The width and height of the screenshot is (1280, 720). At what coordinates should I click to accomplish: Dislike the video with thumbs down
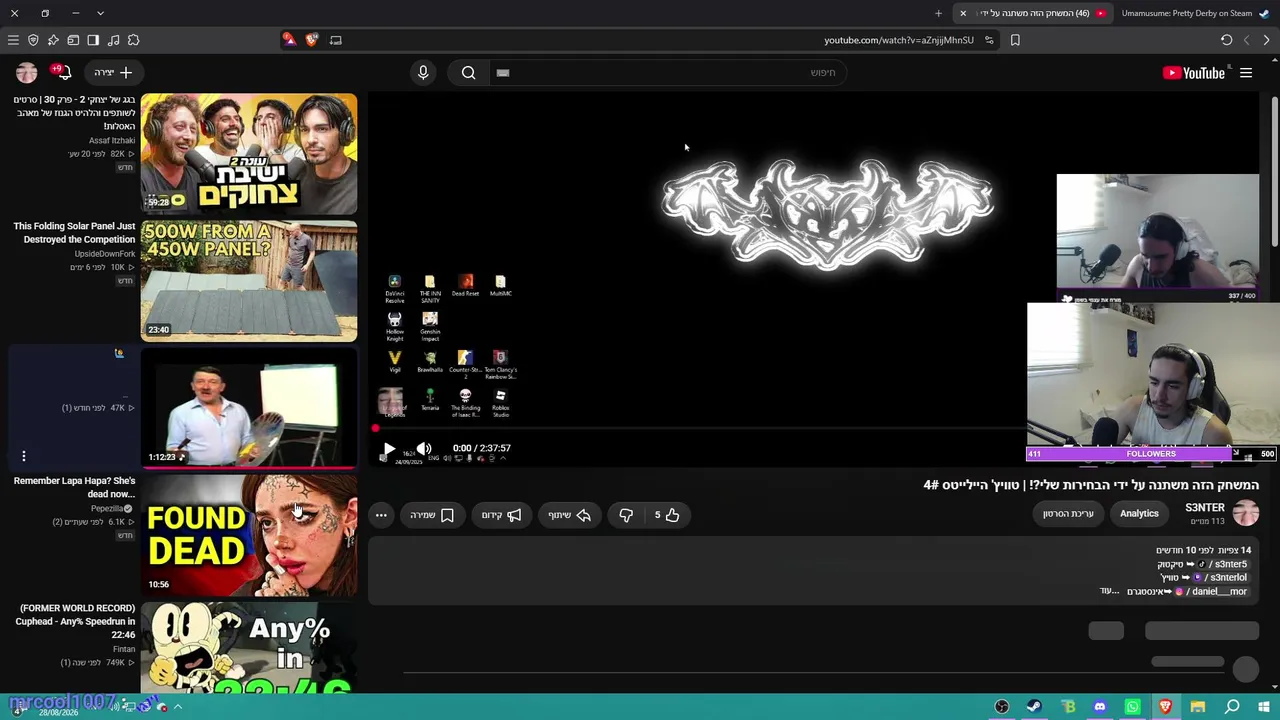pyautogui.click(x=626, y=515)
